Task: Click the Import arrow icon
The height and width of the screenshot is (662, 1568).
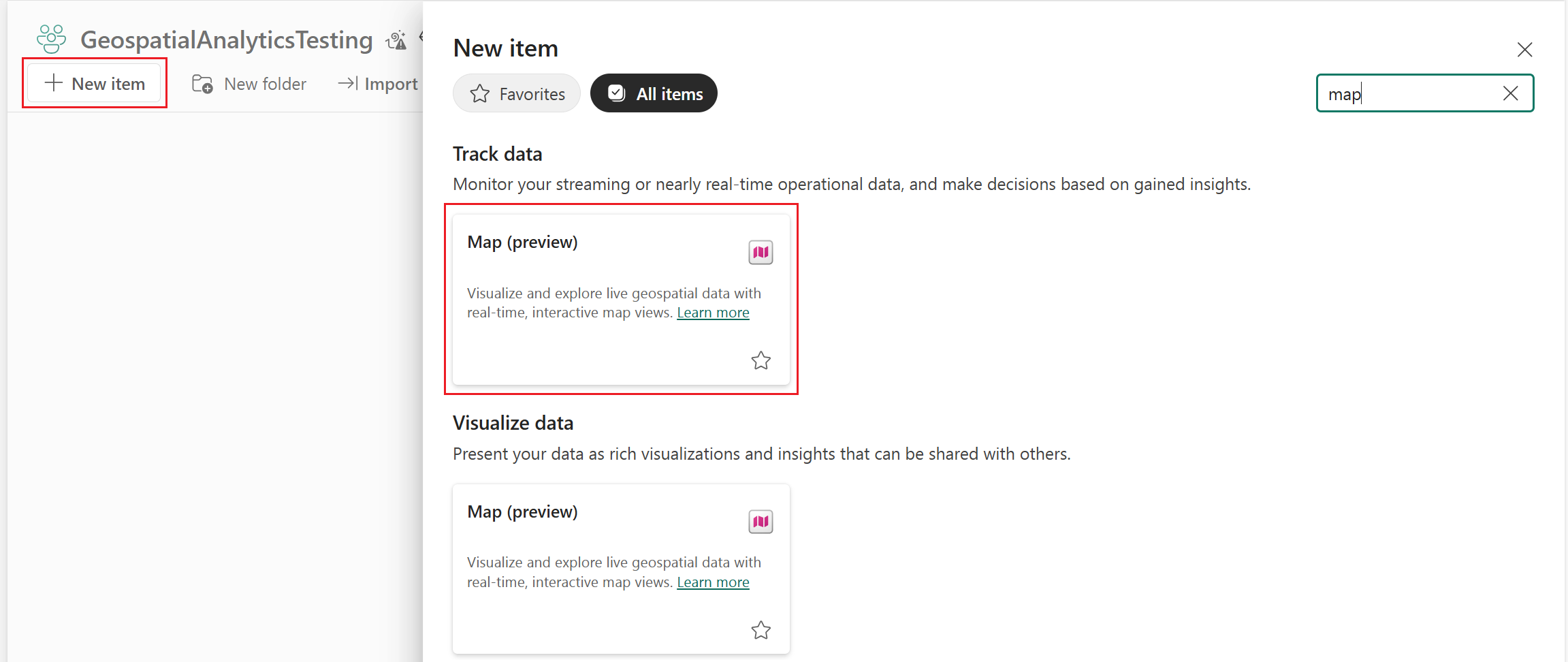Action: (348, 83)
